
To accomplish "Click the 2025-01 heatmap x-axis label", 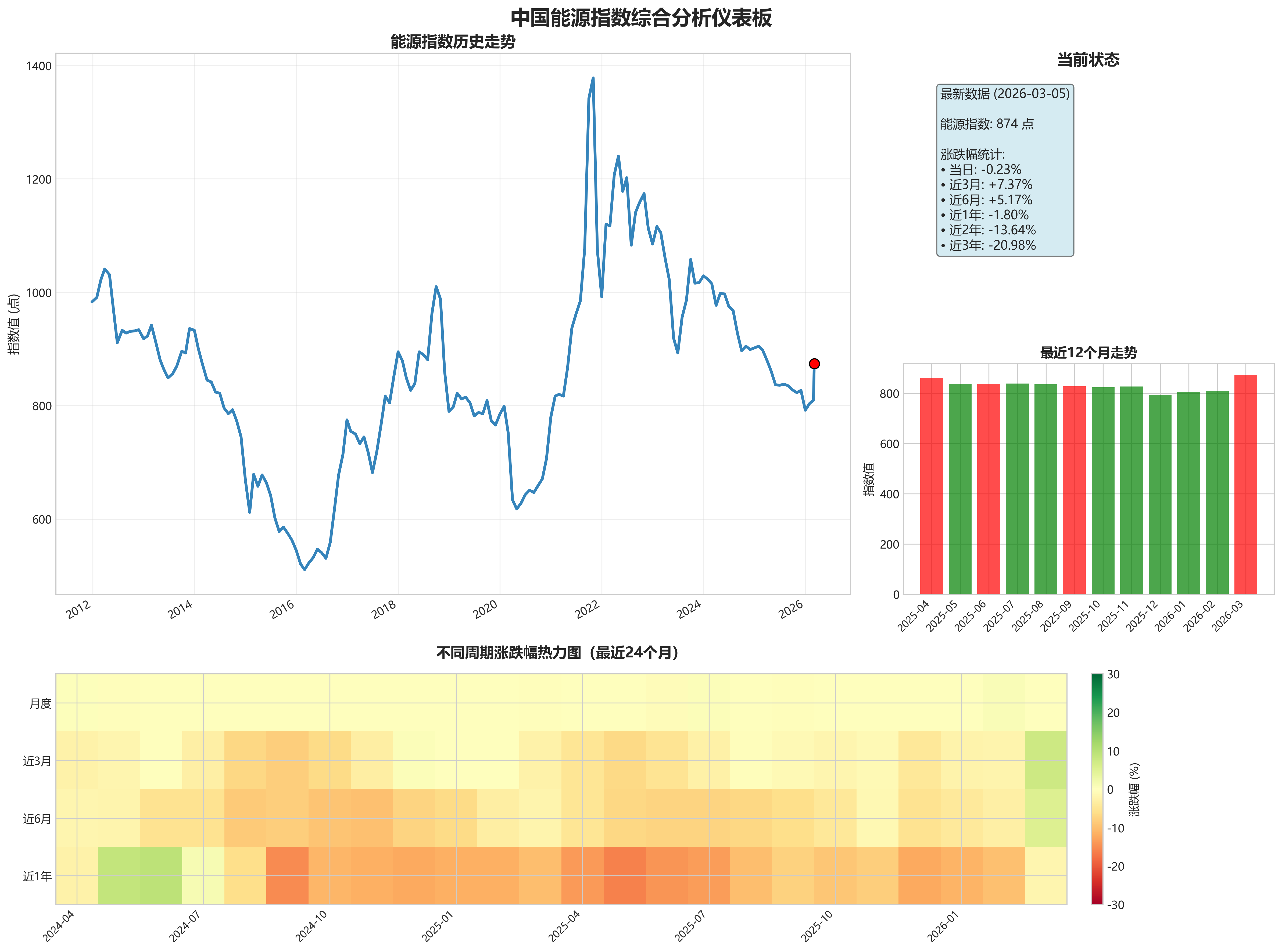I will pos(437,926).
